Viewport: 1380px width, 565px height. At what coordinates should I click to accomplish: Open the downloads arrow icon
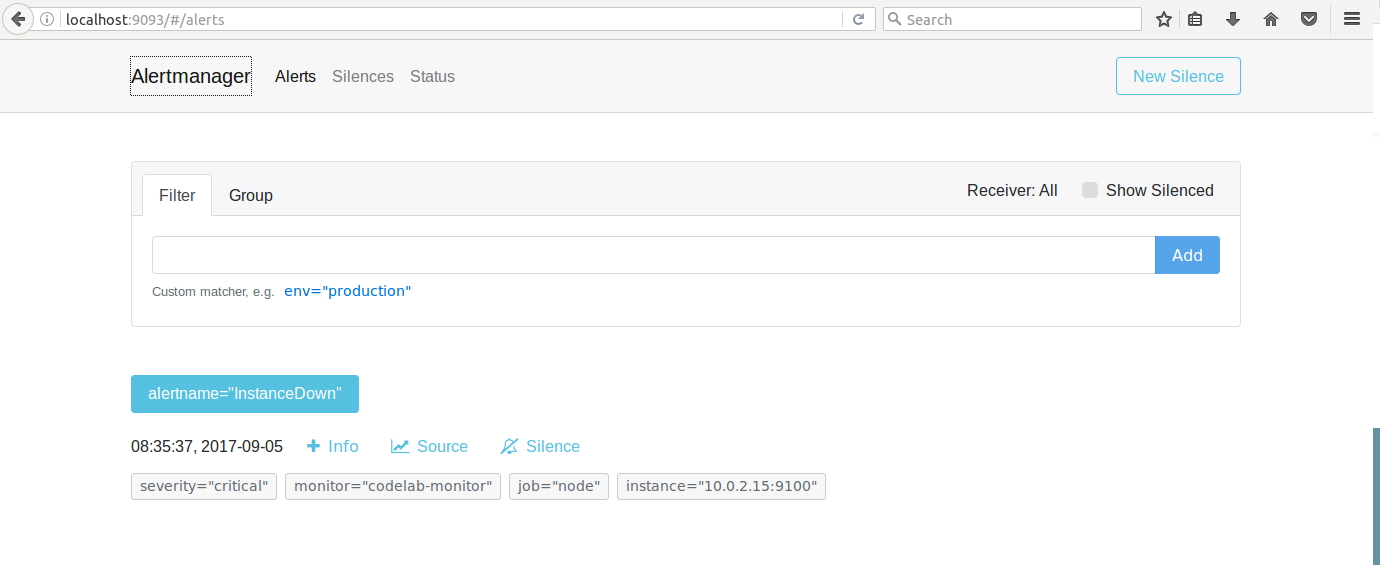pyautogui.click(x=1233, y=19)
